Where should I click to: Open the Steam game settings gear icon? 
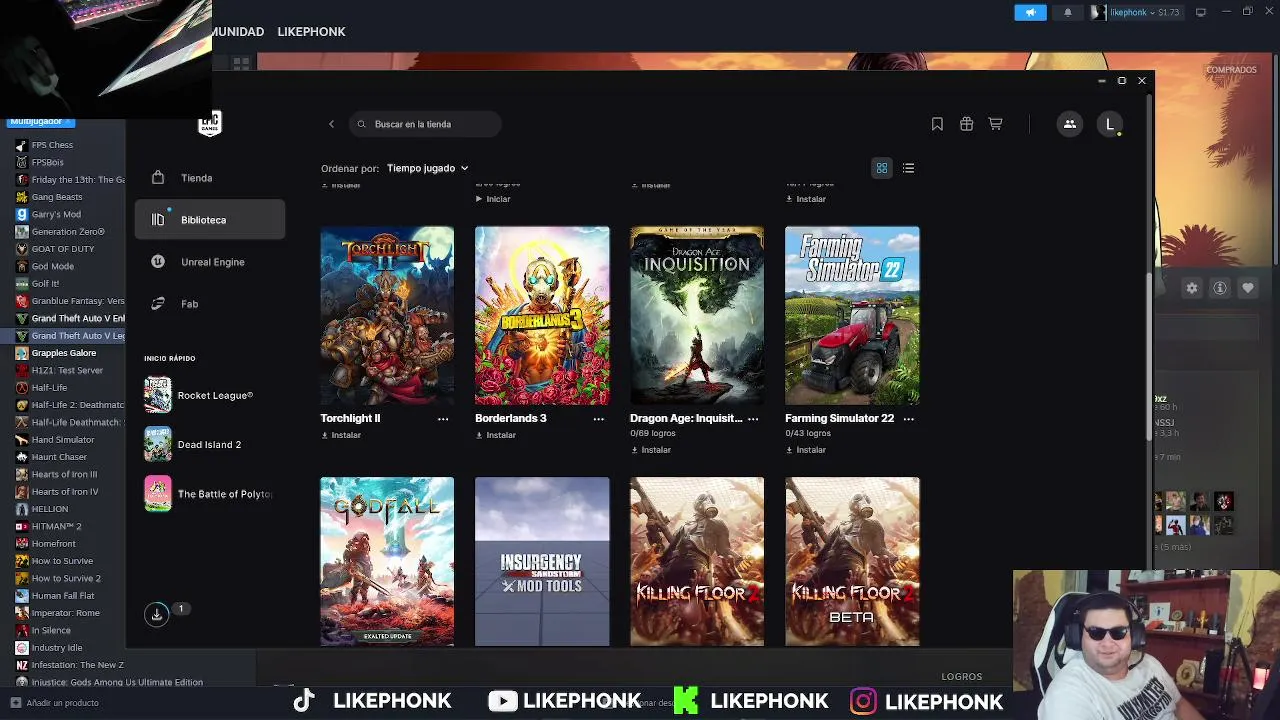1191,288
